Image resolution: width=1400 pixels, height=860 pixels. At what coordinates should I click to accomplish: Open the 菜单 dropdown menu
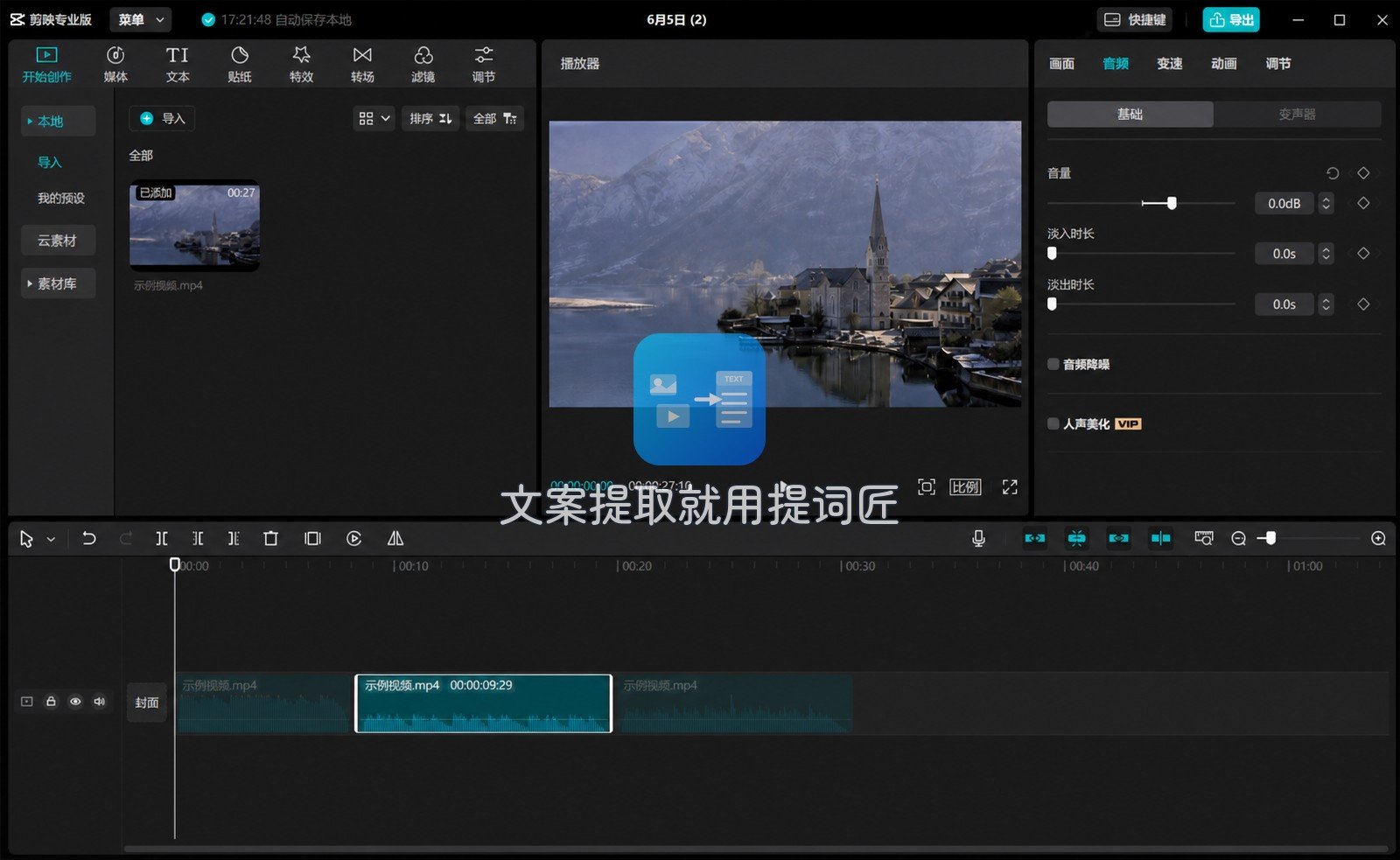(141, 19)
